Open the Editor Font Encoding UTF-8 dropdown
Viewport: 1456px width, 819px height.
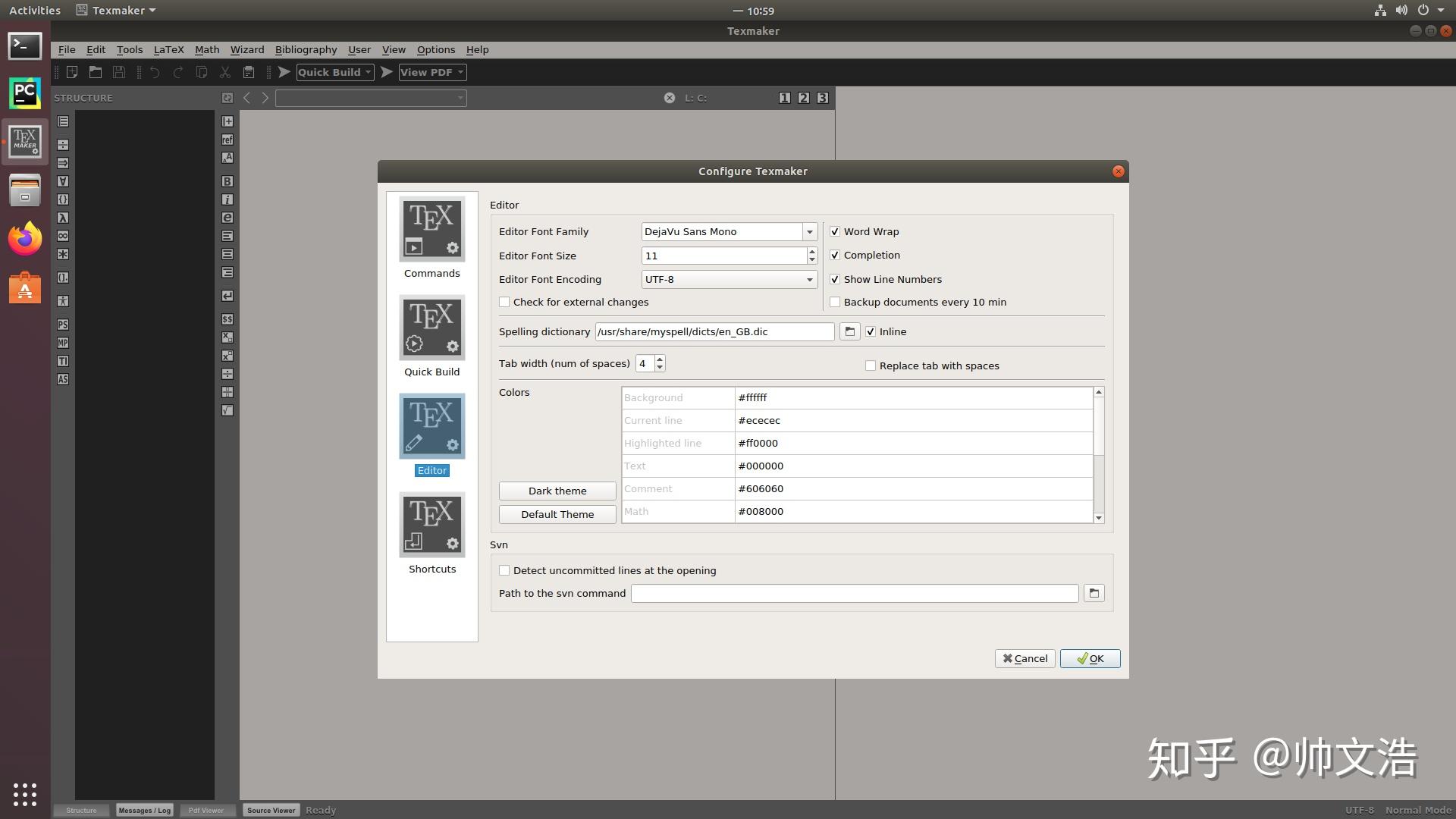click(729, 279)
